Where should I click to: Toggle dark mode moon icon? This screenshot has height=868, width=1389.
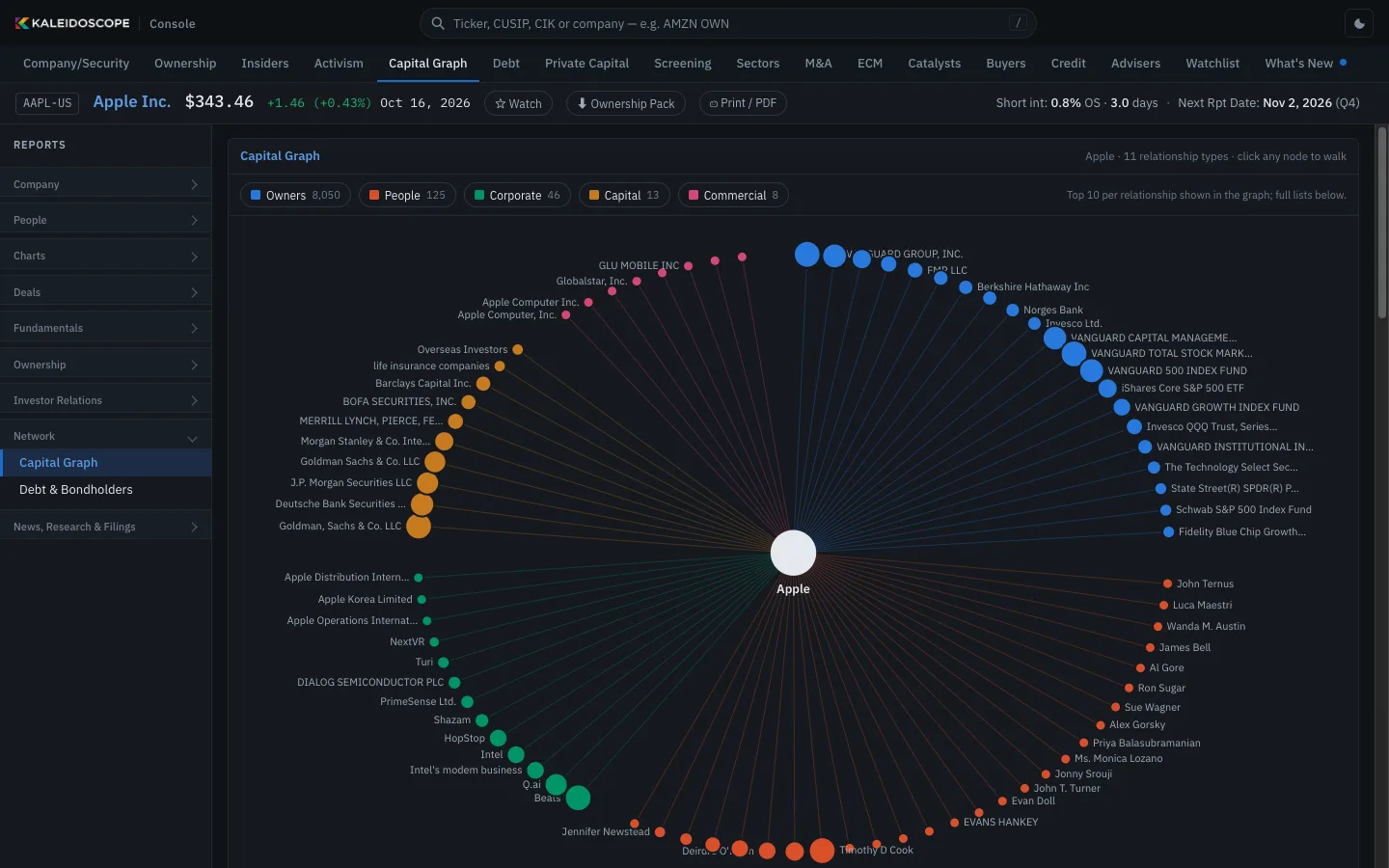point(1360,23)
